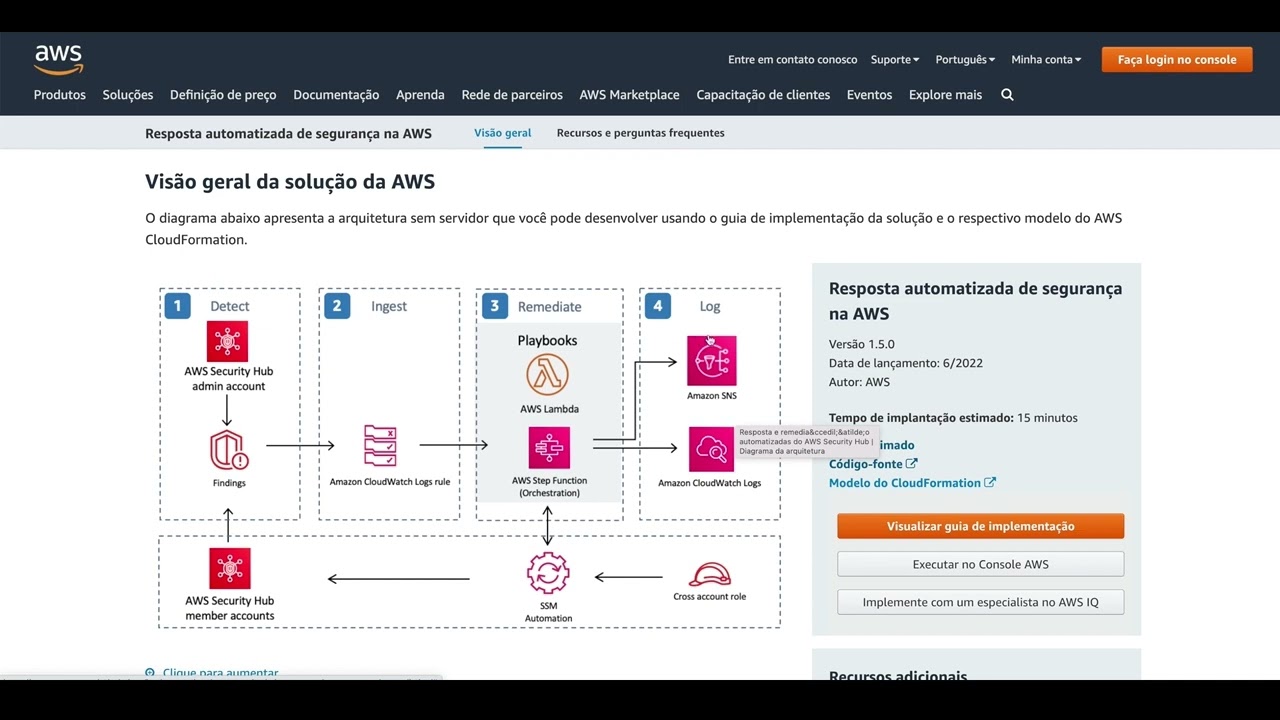
Task: Expand the Minha conta menu
Action: point(1046,60)
